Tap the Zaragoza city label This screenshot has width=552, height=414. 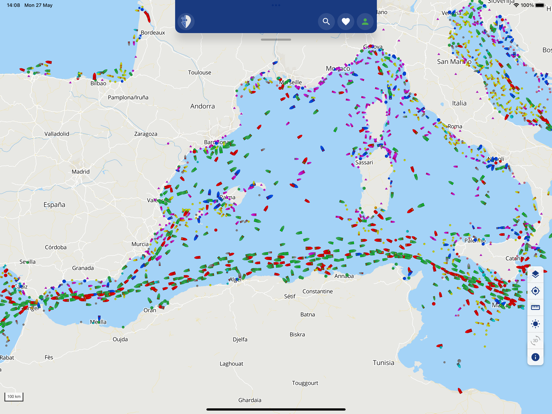click(x=145, y=134)
